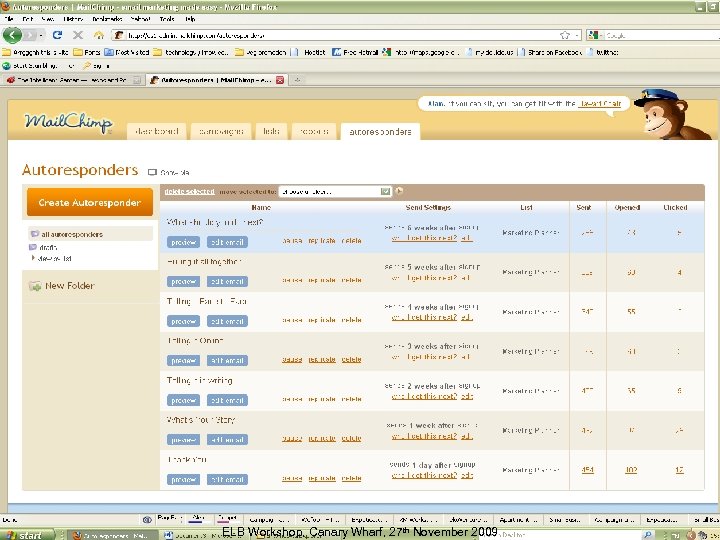Viewport: 720px width, 540px height.
Task: Click the delete selected link
Action: tap(189, 191)
